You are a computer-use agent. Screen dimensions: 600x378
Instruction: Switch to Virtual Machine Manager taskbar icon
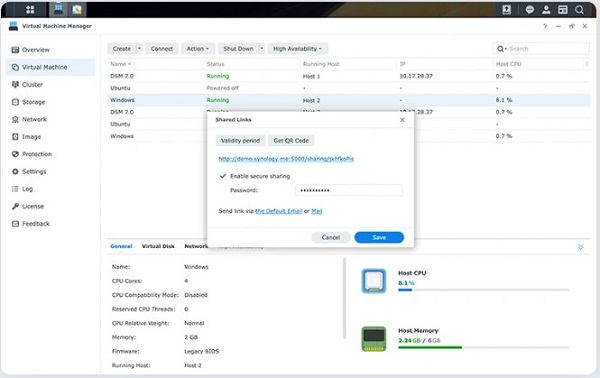59,9
